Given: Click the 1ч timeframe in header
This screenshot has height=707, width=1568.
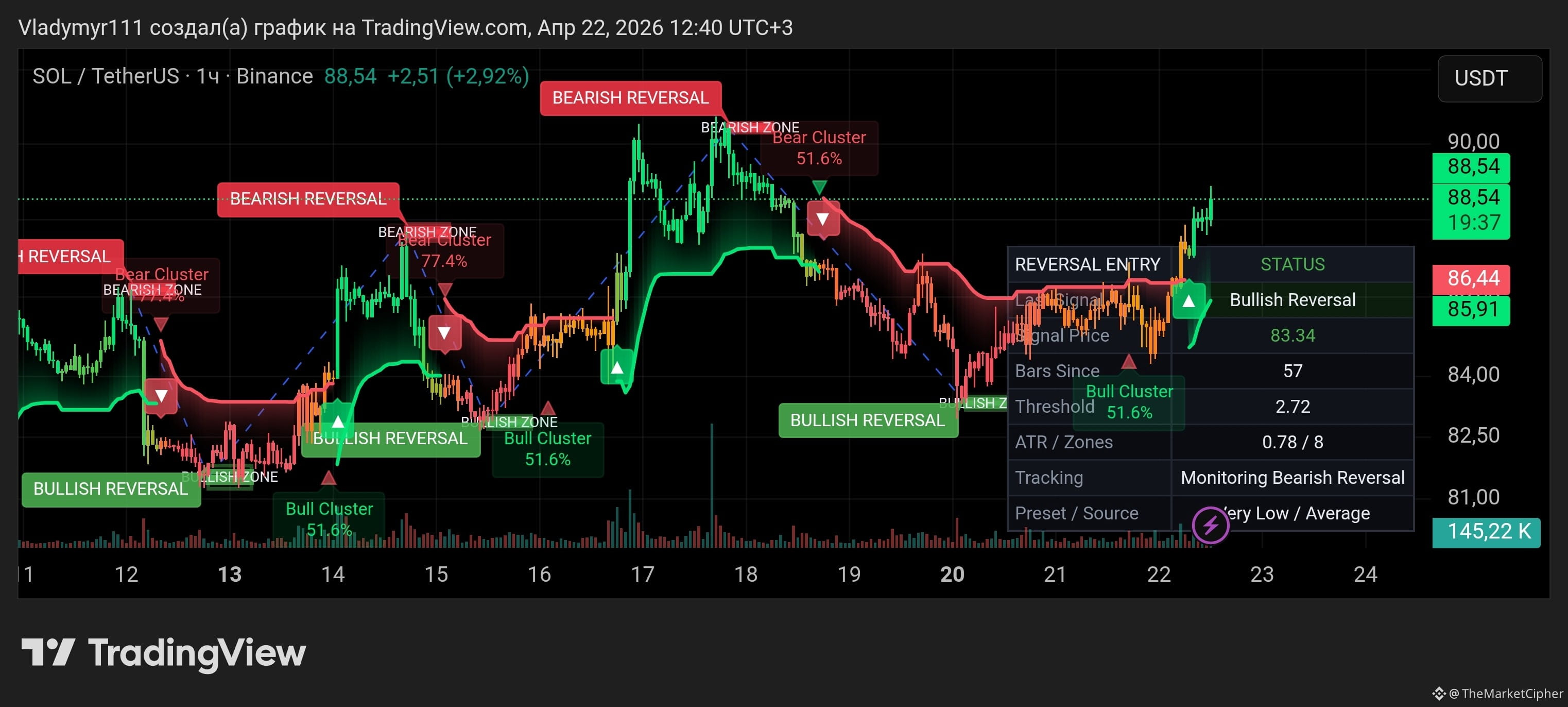Looking at the screenshot, I should pos(208,76).
